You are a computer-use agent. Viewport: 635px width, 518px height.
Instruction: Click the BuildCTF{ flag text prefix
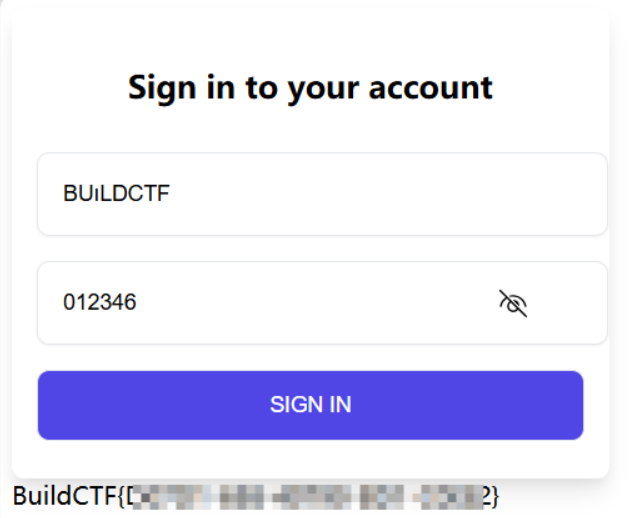coord(67,496)
